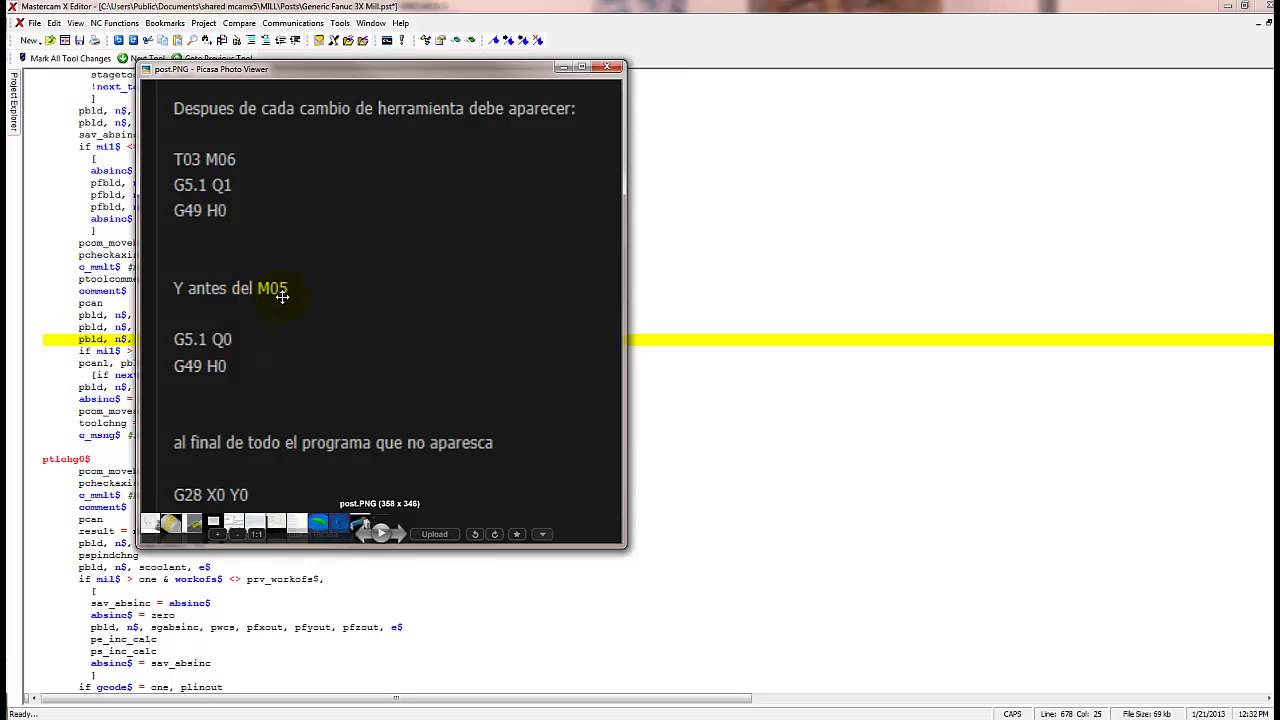
Task: Click the highlighted yellow code line in the editor
Action: [658, 339]
